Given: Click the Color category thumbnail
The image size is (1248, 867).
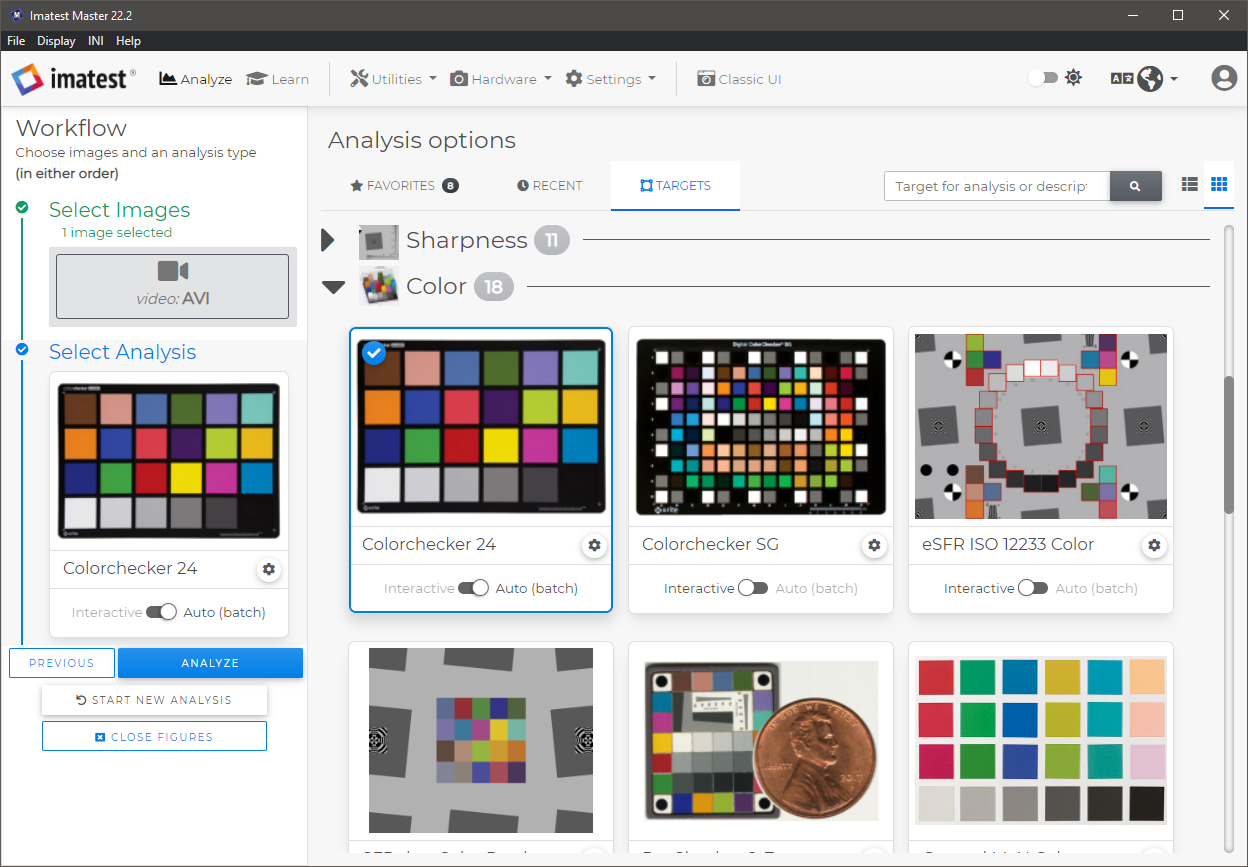Looking at the screenshot, I should click(x=379, y=287).
